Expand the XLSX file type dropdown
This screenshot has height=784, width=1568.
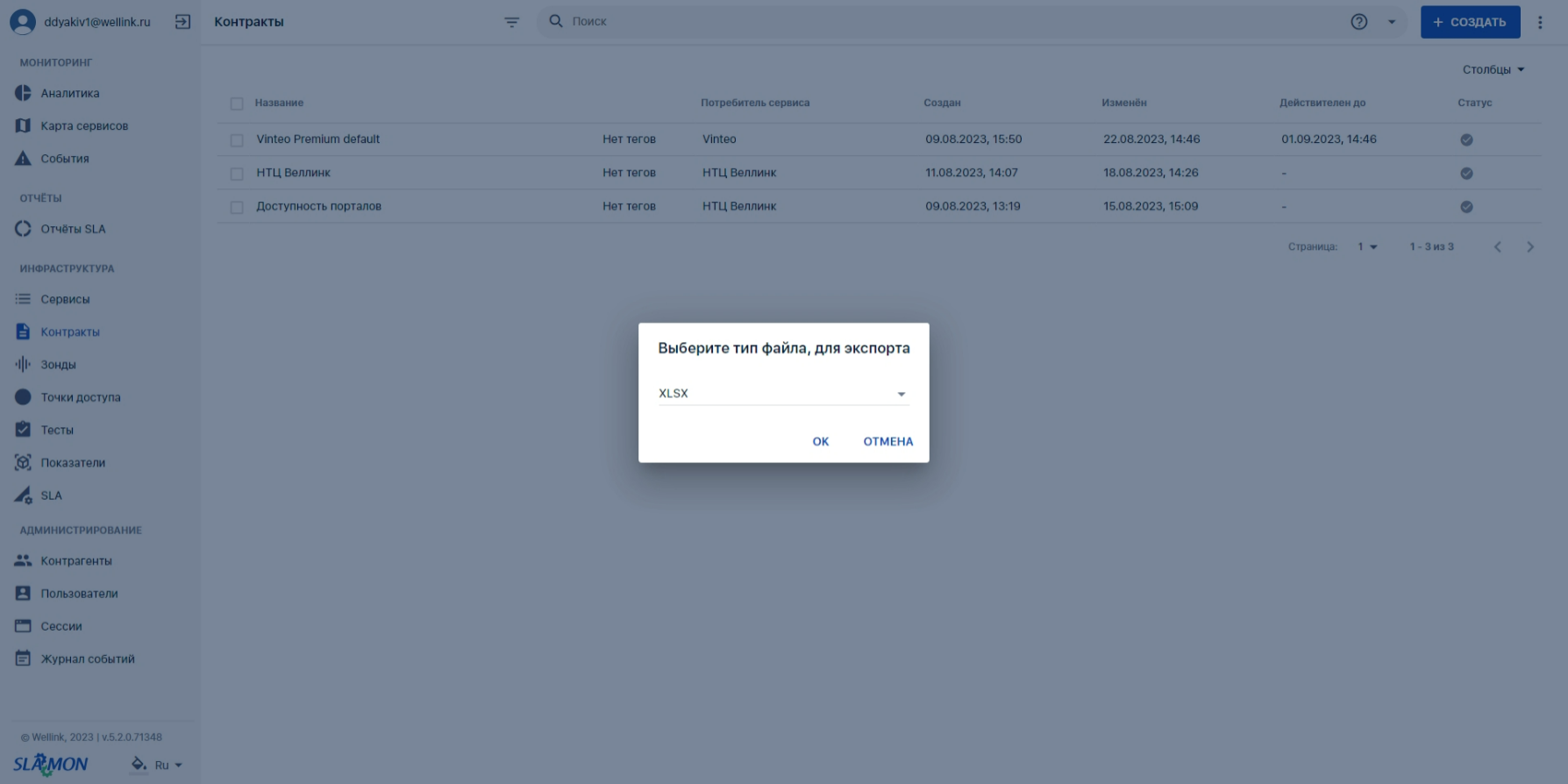click(x=783, y=394)
